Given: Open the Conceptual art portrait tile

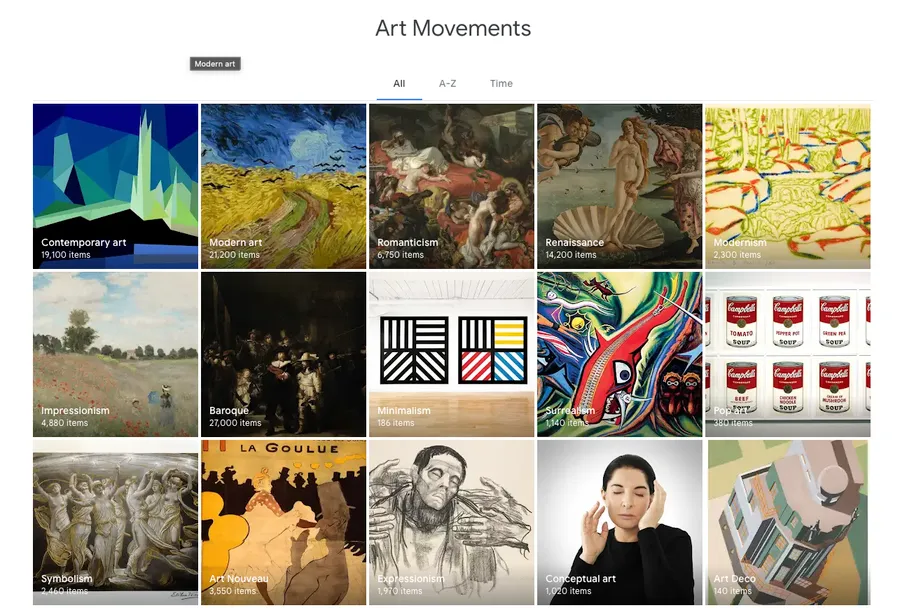Looking at the screenshot, I should pyautogui.click(x=620, y=522).
